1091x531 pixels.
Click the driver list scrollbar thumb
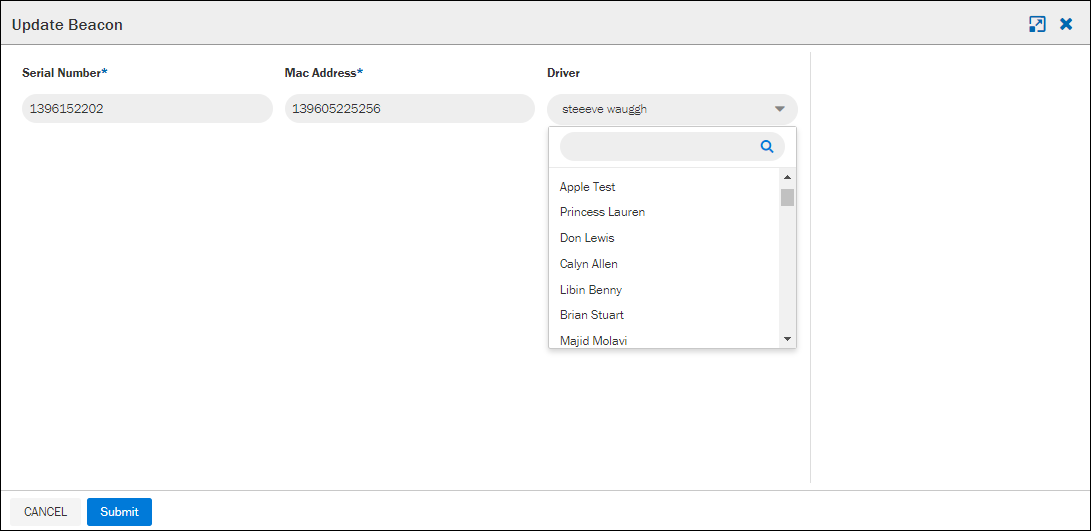[x=788, y=198]
